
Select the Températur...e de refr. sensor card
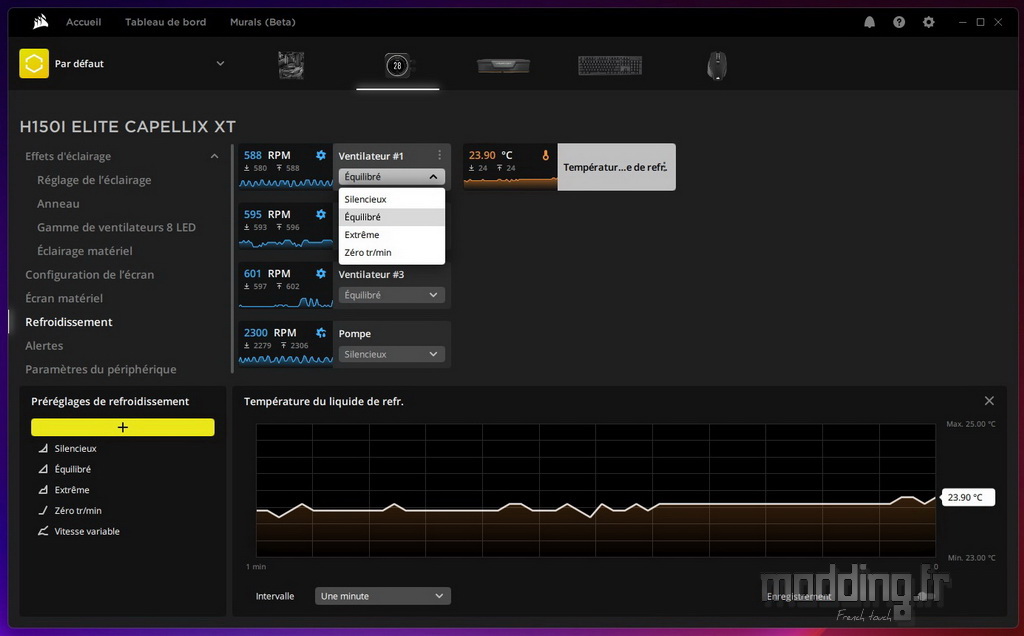point(616,167)
